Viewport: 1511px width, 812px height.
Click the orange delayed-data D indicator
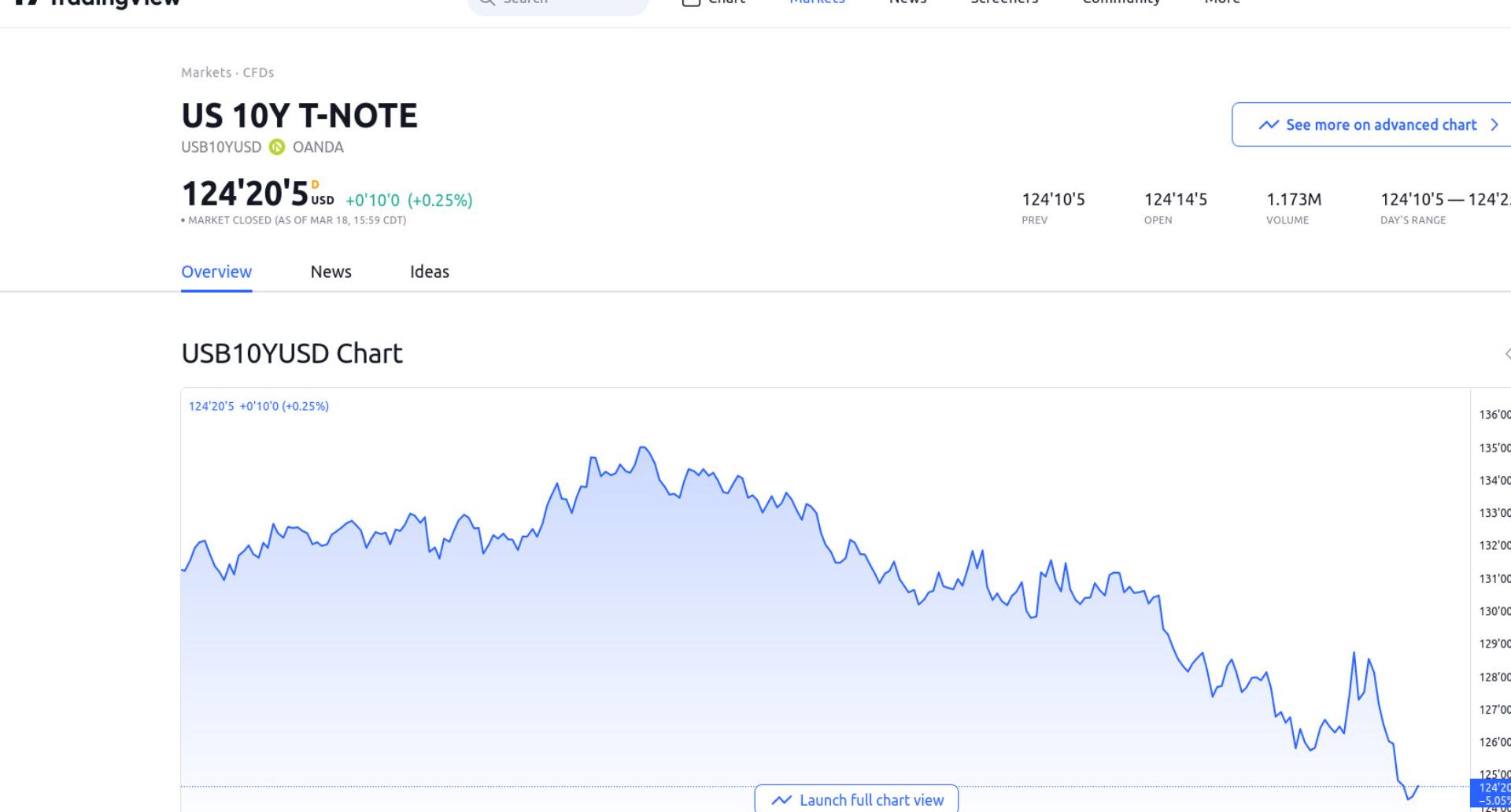point(315,185)
